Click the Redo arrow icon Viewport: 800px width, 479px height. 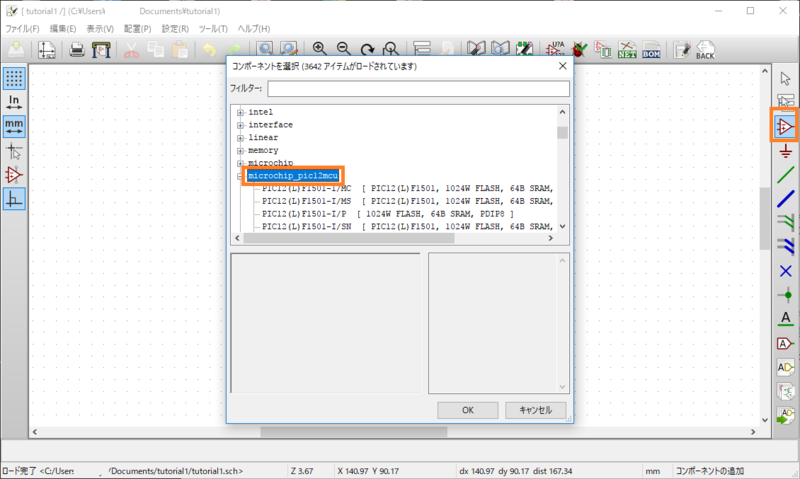point(234,49)
